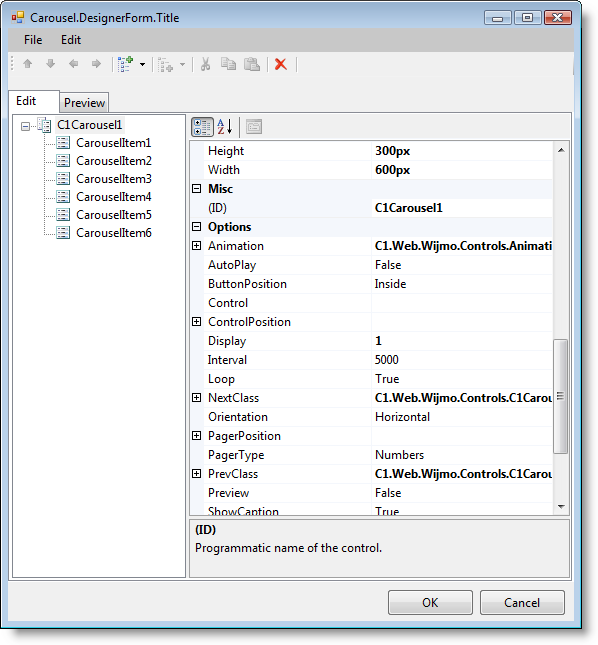Sort properties alphabetically with A-Z icon
Image resolution: width=598 pixels, height=645 pixels.
(225, 127)
